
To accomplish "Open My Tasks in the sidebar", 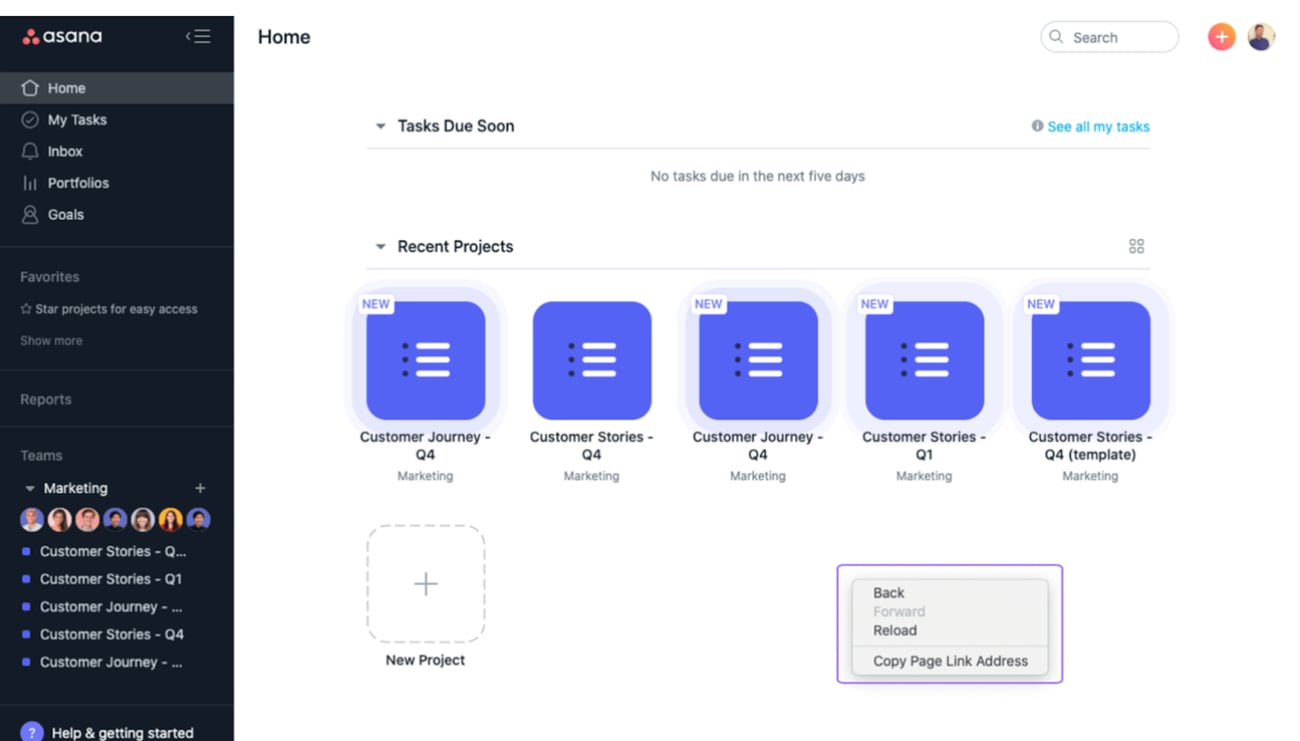I will click(77, 119).
